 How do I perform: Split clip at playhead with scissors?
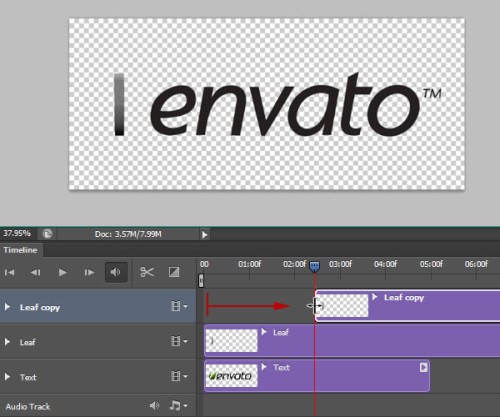(147, 272)
